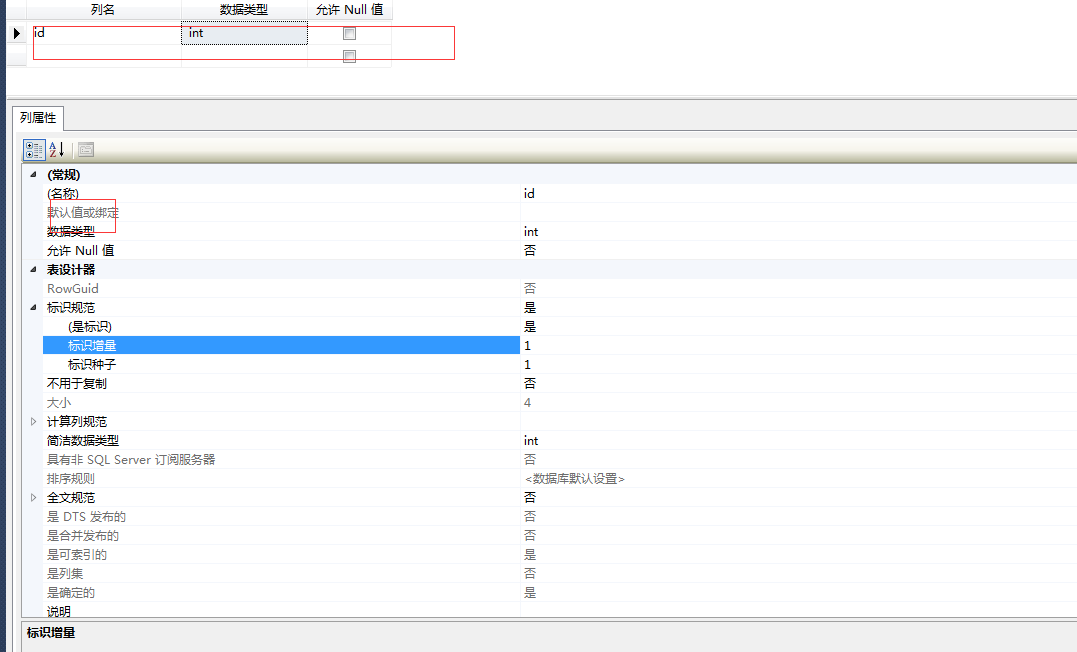Screen dimensions: 1077x652
Task: Select the 不用于复制 property
Action: tap(281, 383)
